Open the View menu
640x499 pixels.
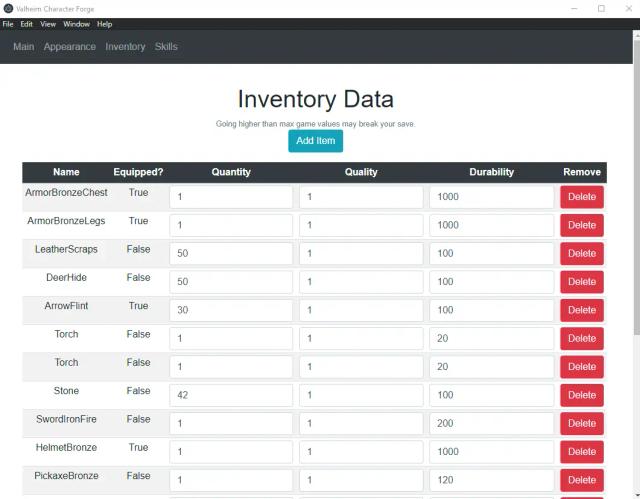coord(48,24)
